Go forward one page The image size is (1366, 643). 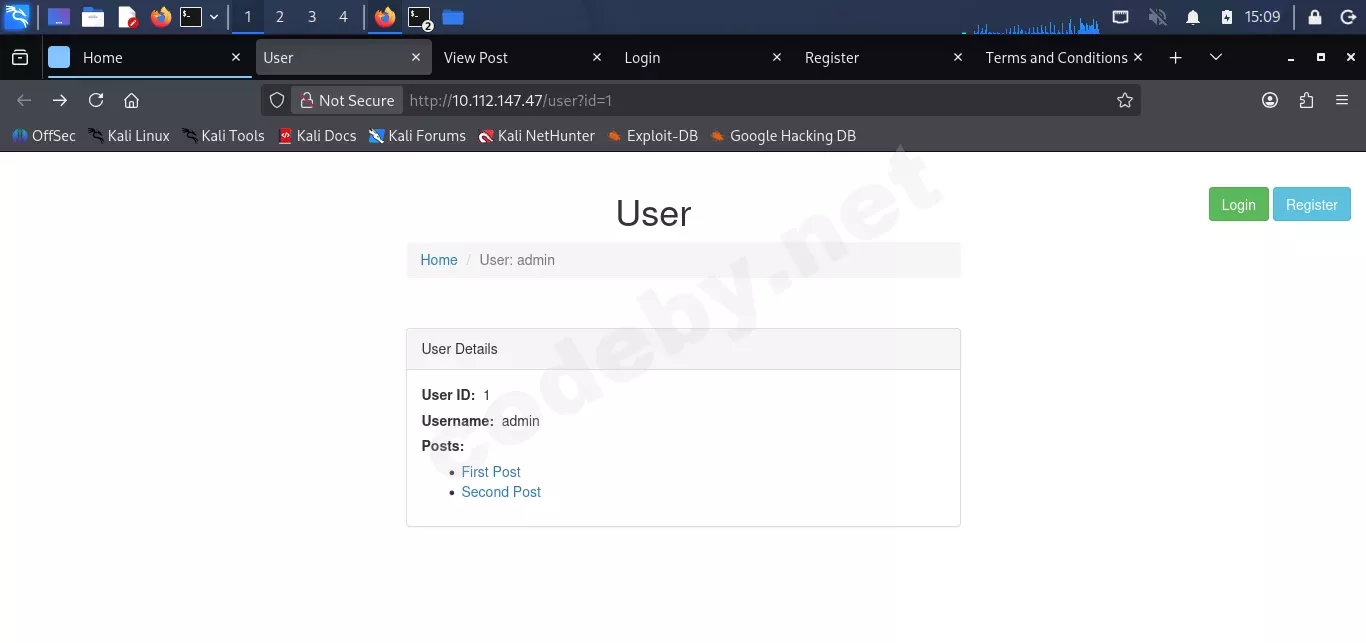(60, 100)
